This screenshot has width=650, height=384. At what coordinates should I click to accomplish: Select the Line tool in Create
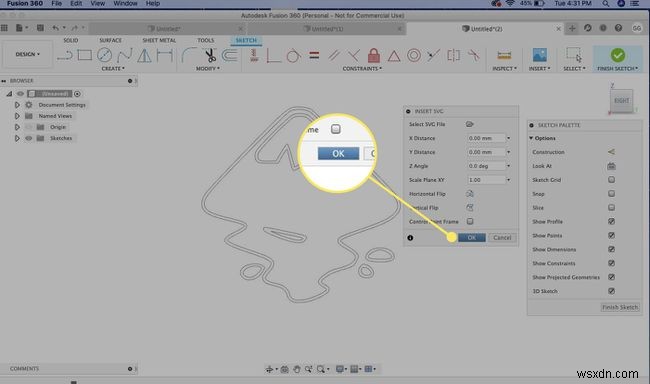(65, 55)
